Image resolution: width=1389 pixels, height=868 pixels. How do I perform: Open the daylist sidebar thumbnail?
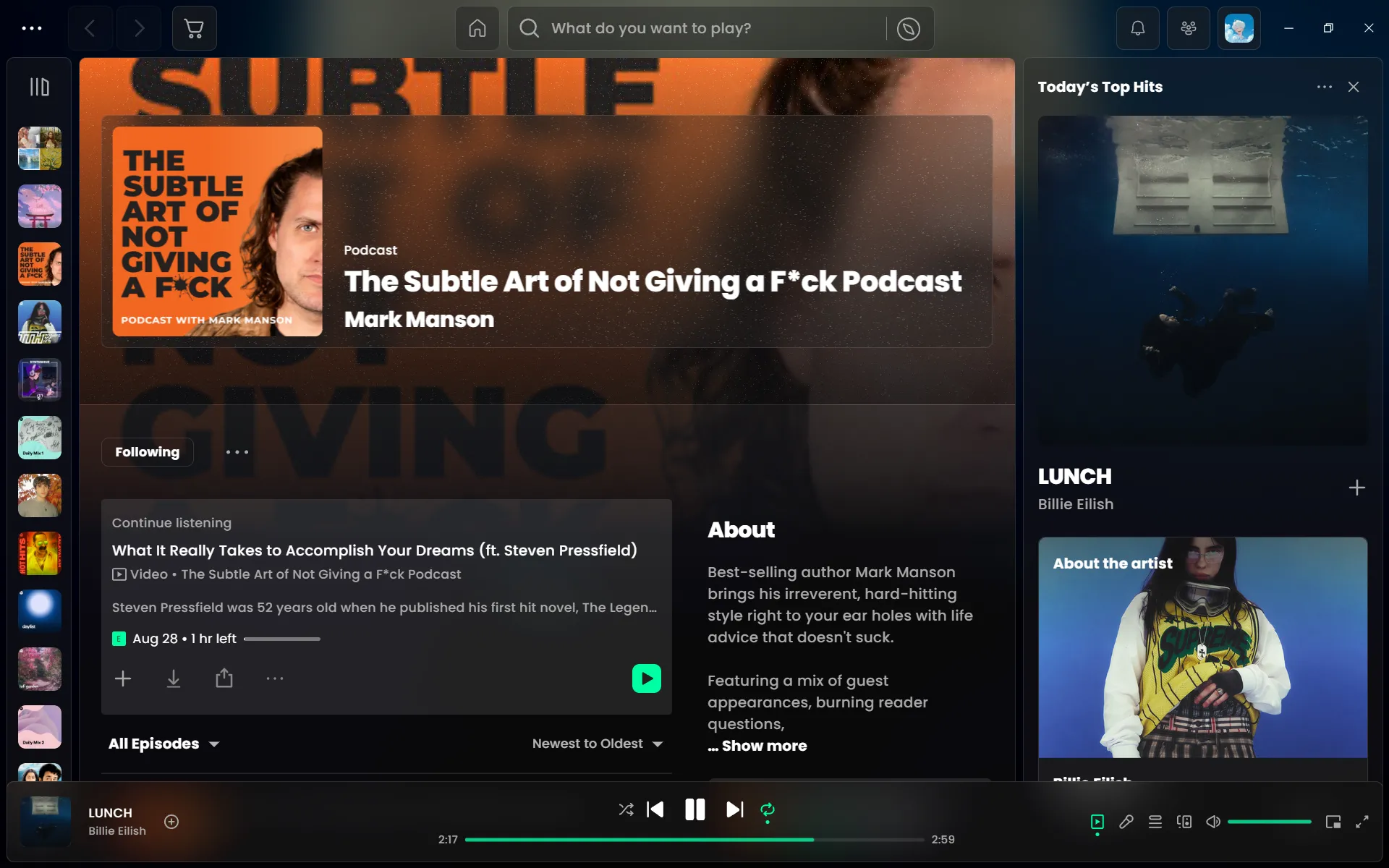pos(40,611)
